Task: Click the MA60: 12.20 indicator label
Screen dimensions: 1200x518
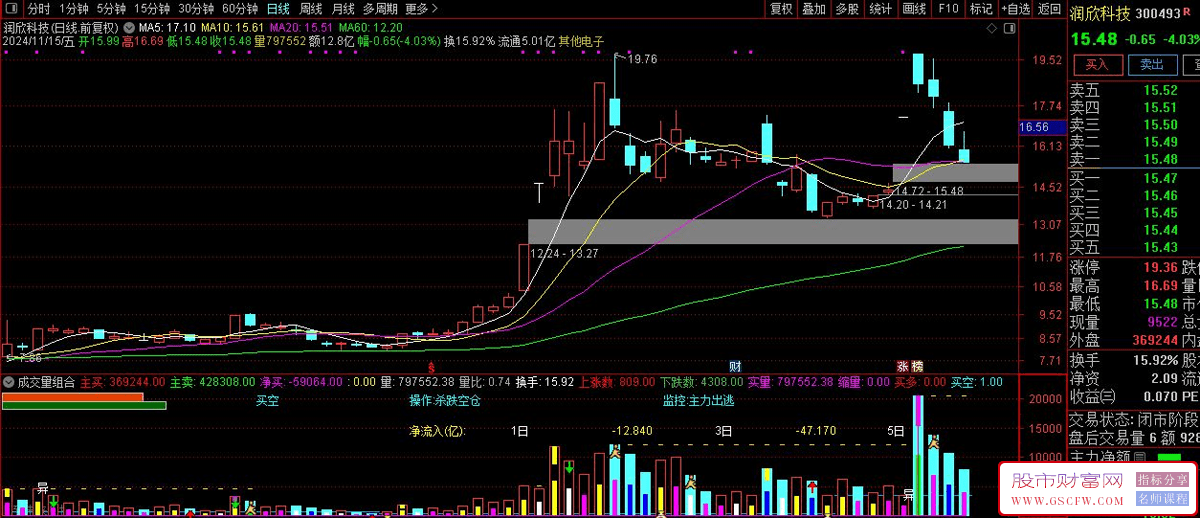Action: point(370,26)
